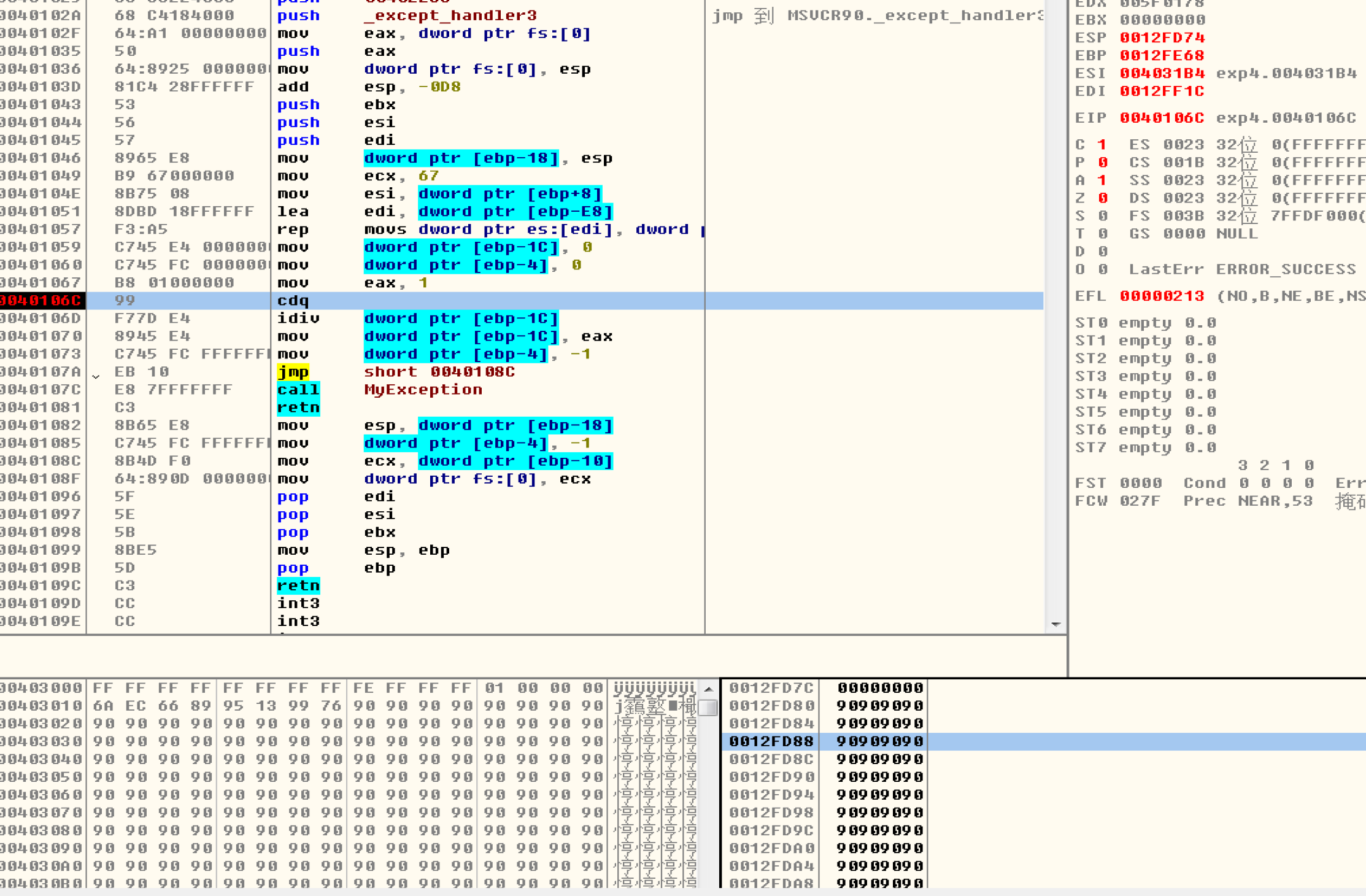This screenshot has height=896, width=1366.
Task: Click EBP register value 0012FE68
Action: point(1162,55)
